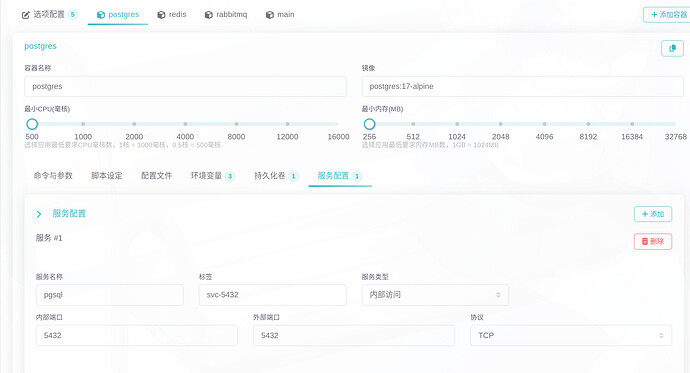Click the memory value label 32768

click(x=675, y=137)
